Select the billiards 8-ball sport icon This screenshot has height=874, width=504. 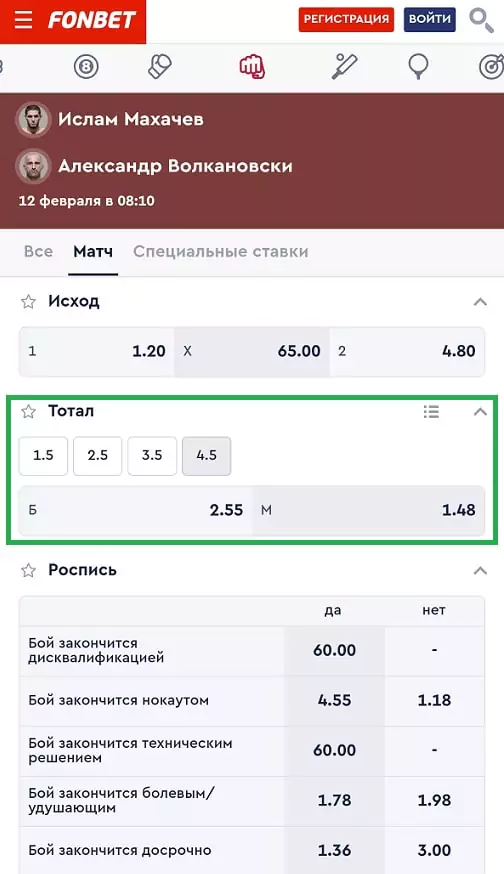[x=86, y=67]
